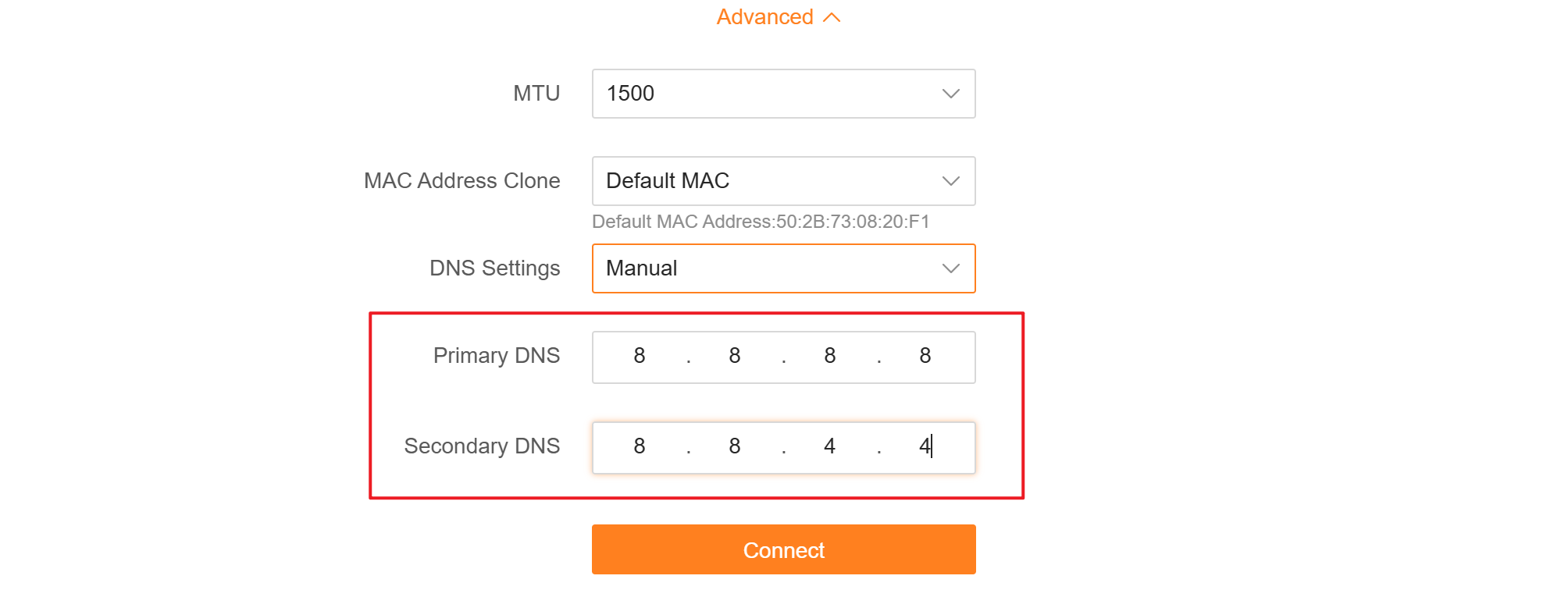
Task: Click fourth octet of Secondary DNS
Action: (925, 447)
